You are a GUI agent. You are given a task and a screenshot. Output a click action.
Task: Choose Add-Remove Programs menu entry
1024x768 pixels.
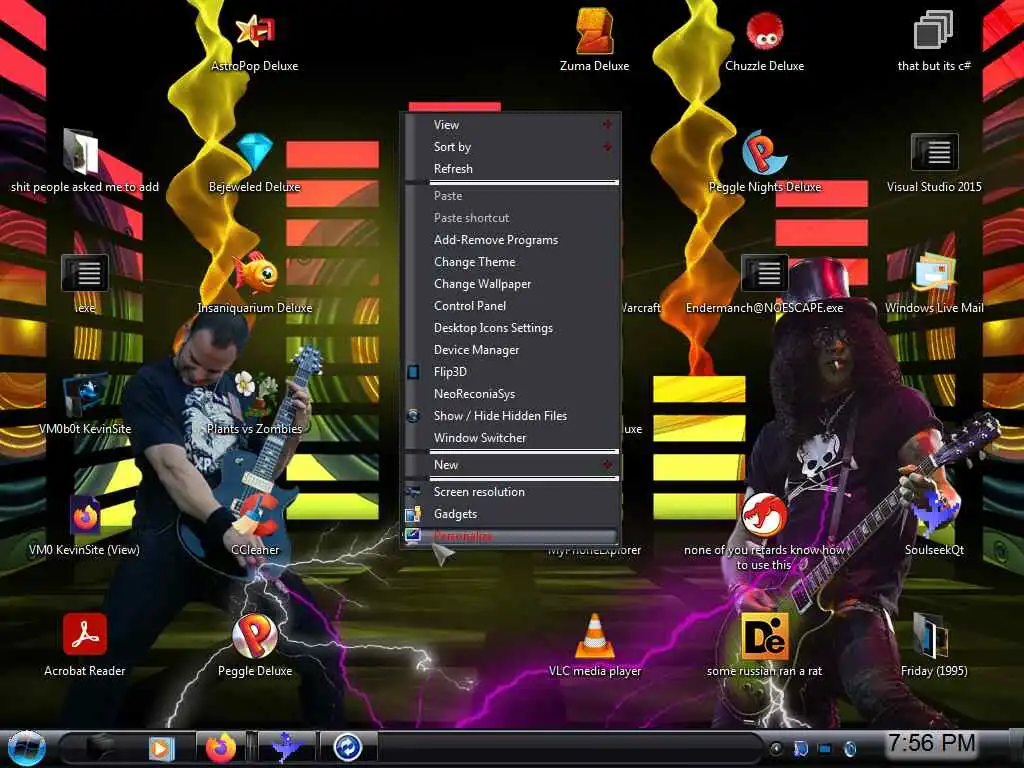[x=512, y=240]
